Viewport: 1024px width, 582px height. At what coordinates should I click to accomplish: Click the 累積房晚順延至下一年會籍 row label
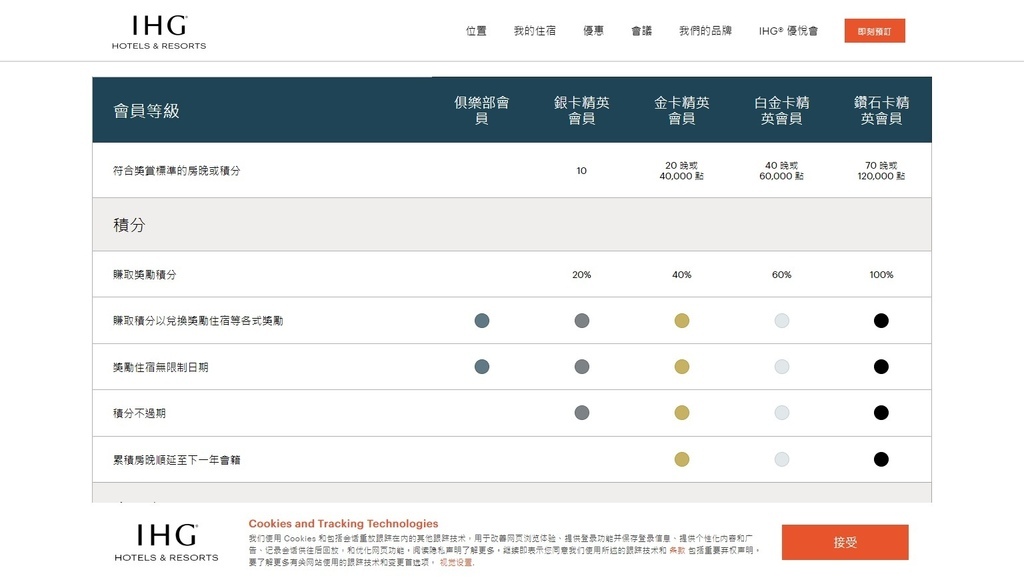point(176,460)
